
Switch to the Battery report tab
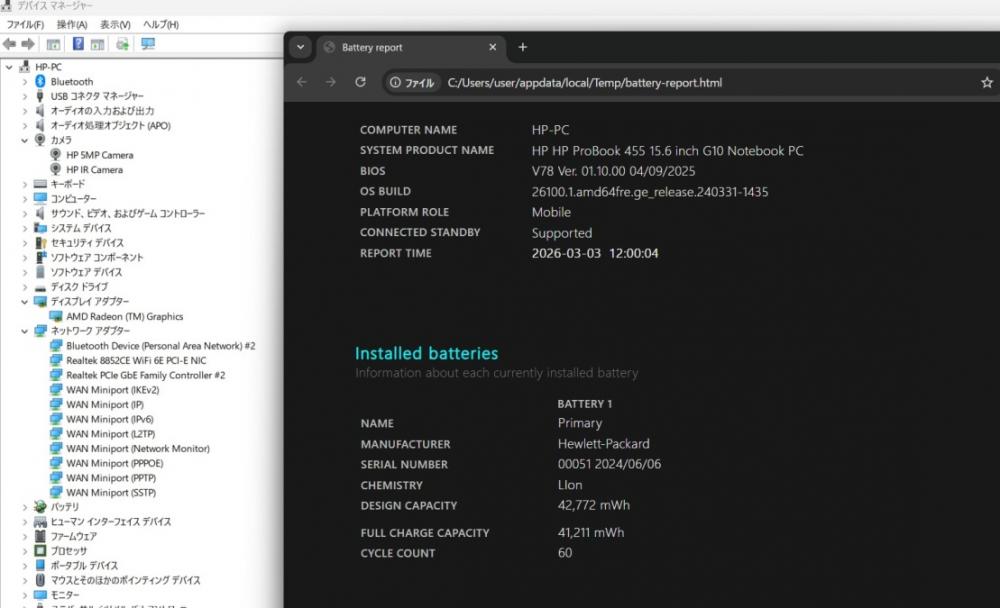click(411, 47)
